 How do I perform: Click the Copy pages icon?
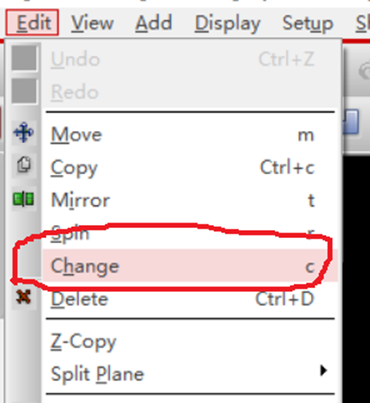pyautogui.click(x=24, y=165)
